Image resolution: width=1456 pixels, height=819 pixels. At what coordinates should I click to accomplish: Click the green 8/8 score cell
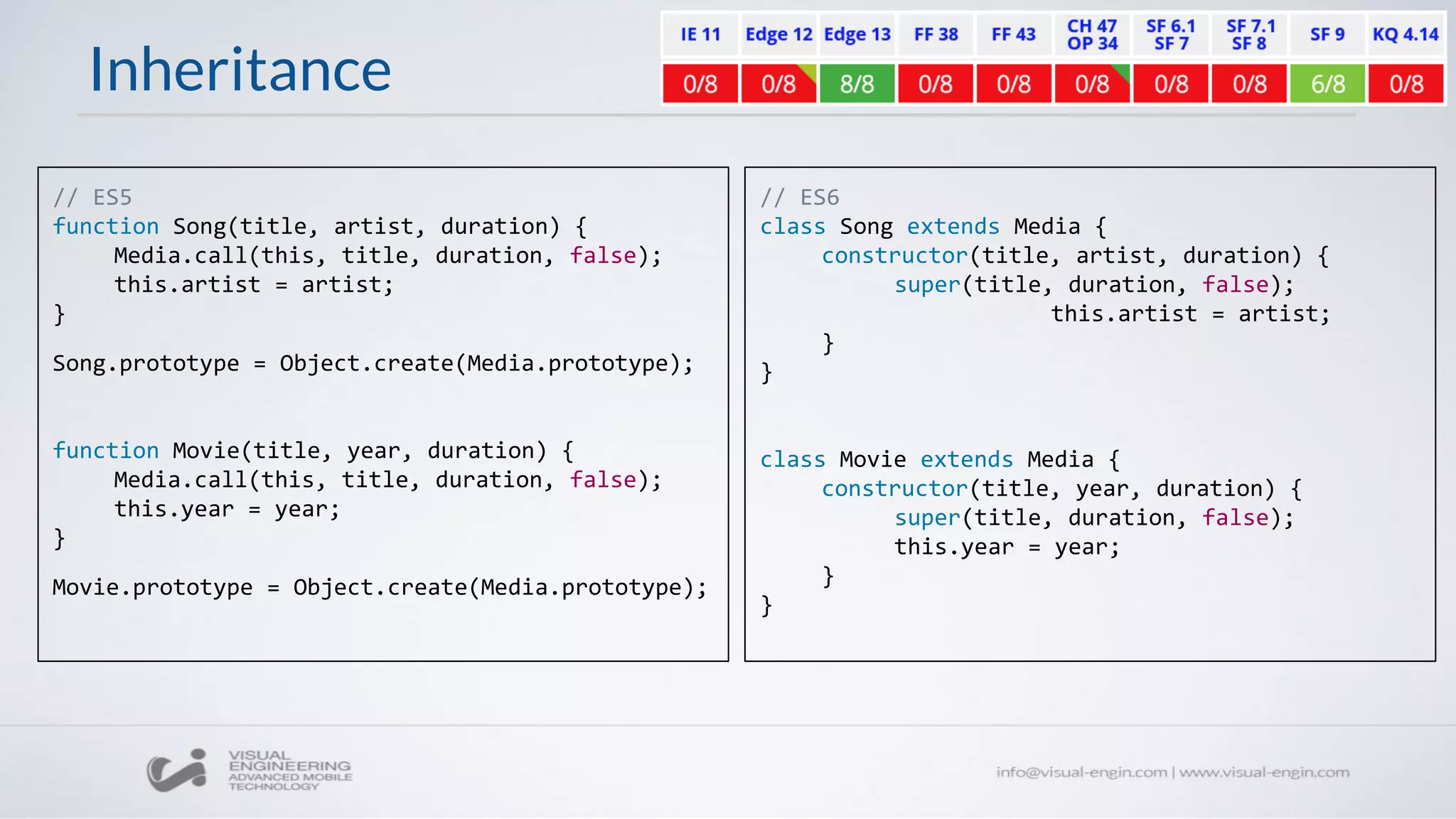[857, 84]
